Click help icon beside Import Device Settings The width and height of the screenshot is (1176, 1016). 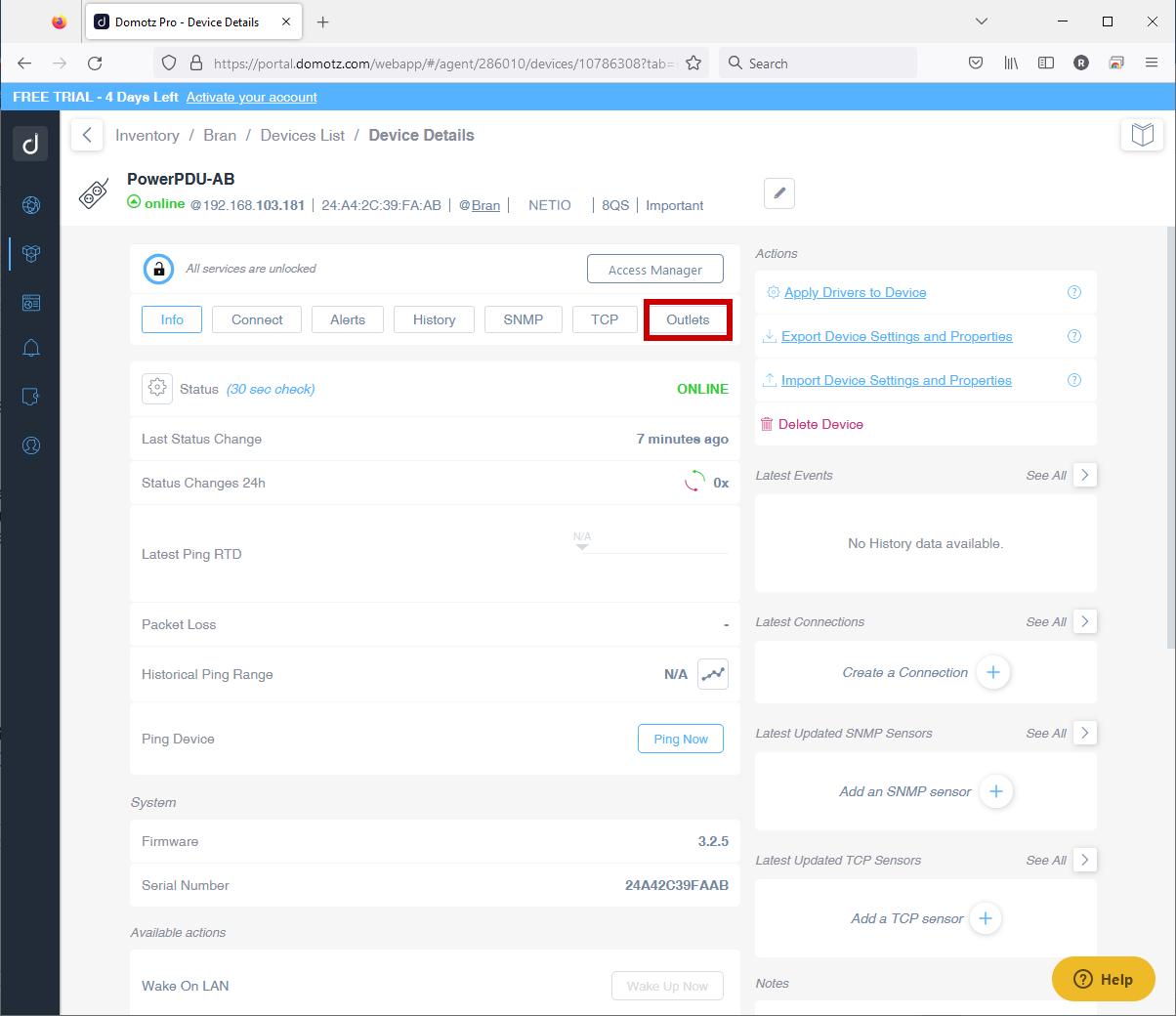1074,380
